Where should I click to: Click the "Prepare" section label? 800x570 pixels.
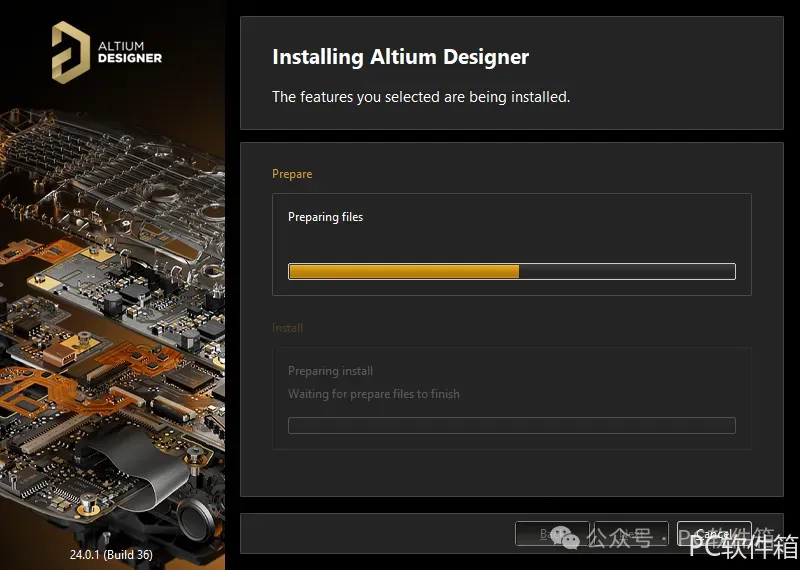(292, 174)
